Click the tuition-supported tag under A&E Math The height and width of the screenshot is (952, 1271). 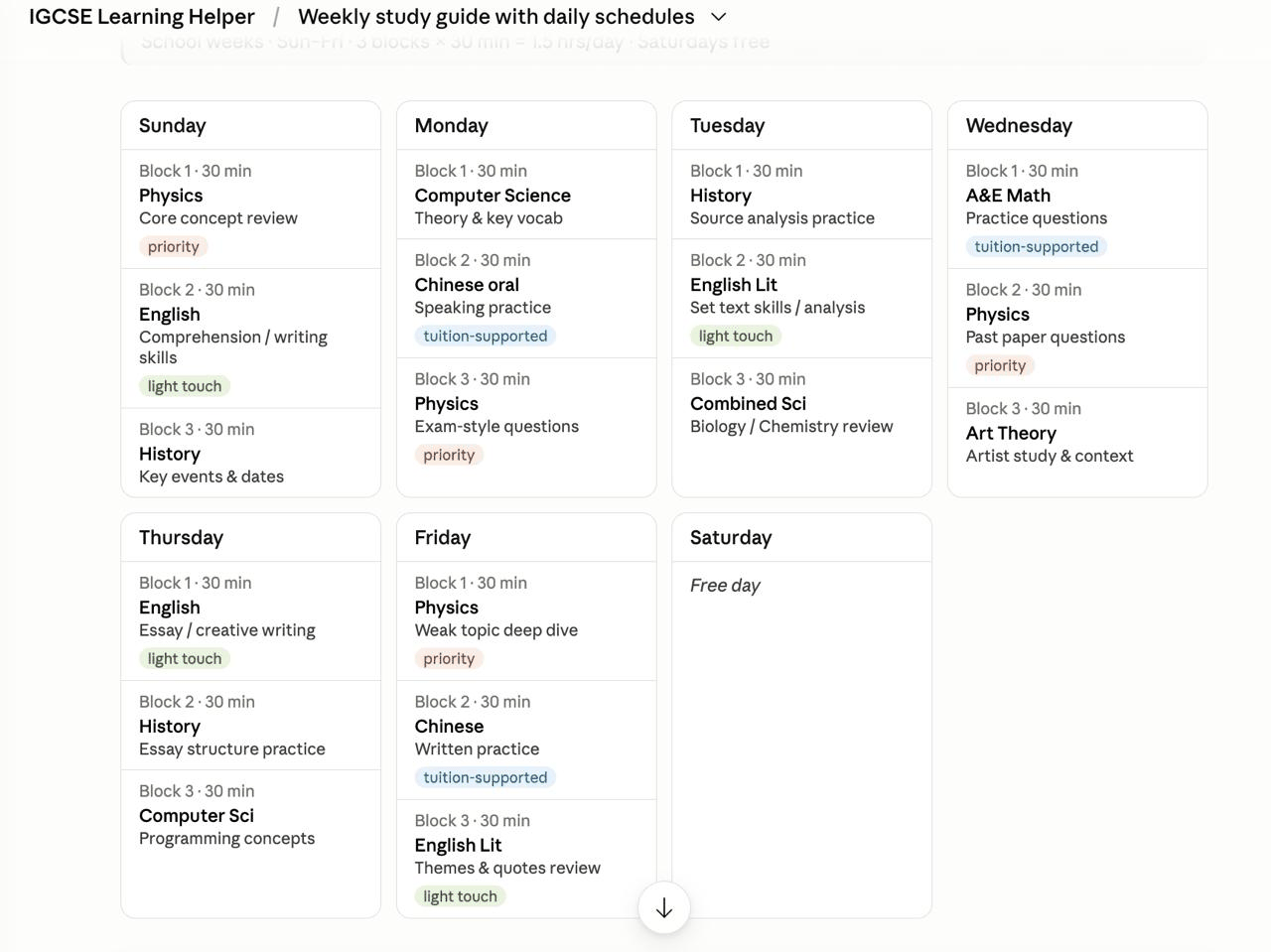click(x=1036, y=246)
